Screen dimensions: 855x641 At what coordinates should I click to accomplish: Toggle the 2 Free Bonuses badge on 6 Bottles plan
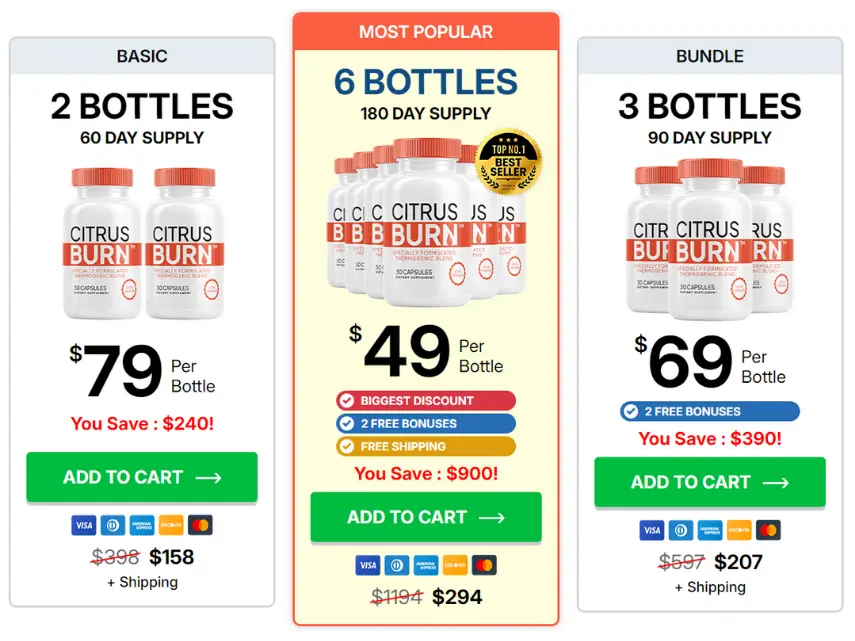(427, 423)
